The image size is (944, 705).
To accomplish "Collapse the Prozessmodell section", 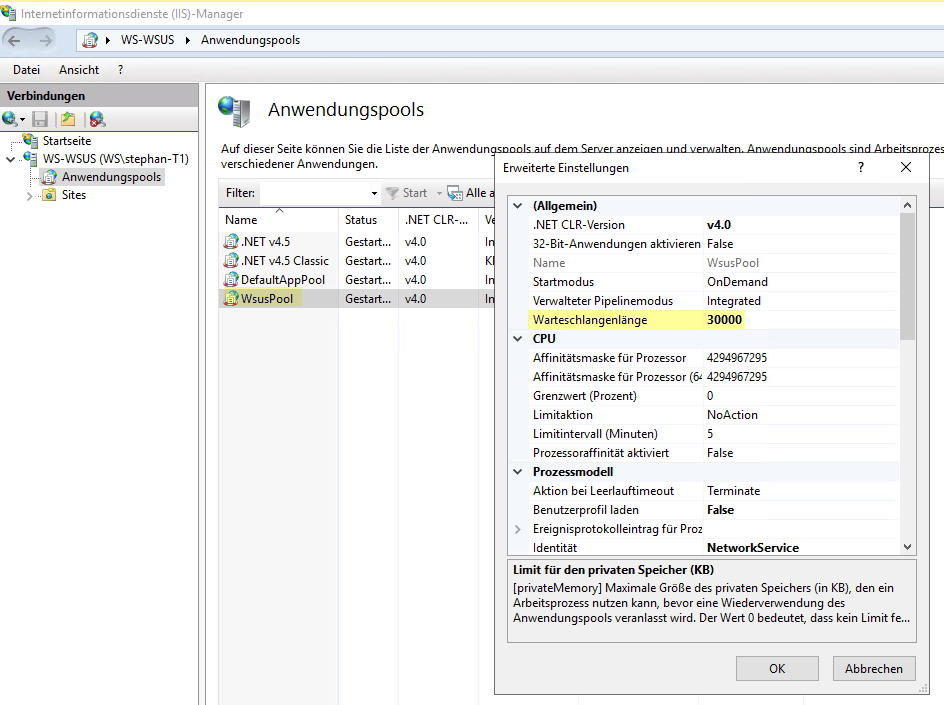I will tap(518, 472).
